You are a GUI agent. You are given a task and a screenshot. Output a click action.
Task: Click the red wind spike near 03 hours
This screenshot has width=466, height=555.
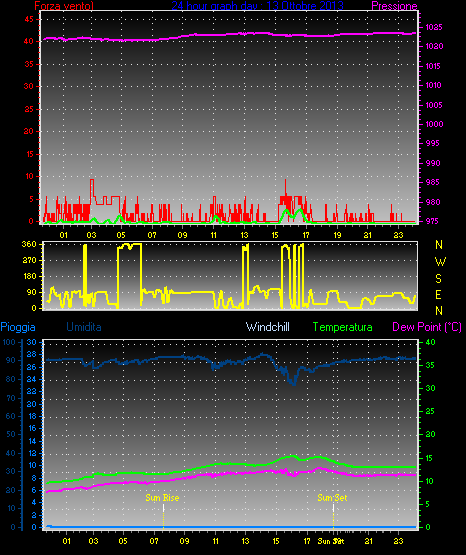click(x=92, y=191)
